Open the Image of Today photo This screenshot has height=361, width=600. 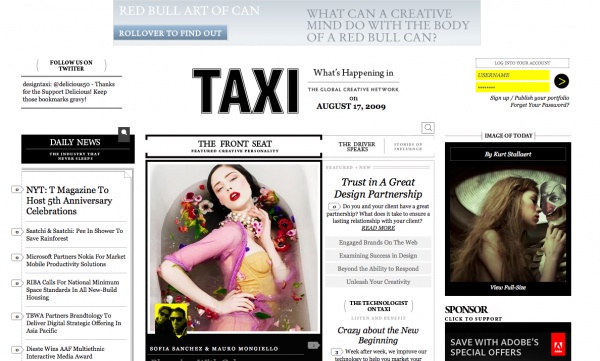click(x=508, y=225)
